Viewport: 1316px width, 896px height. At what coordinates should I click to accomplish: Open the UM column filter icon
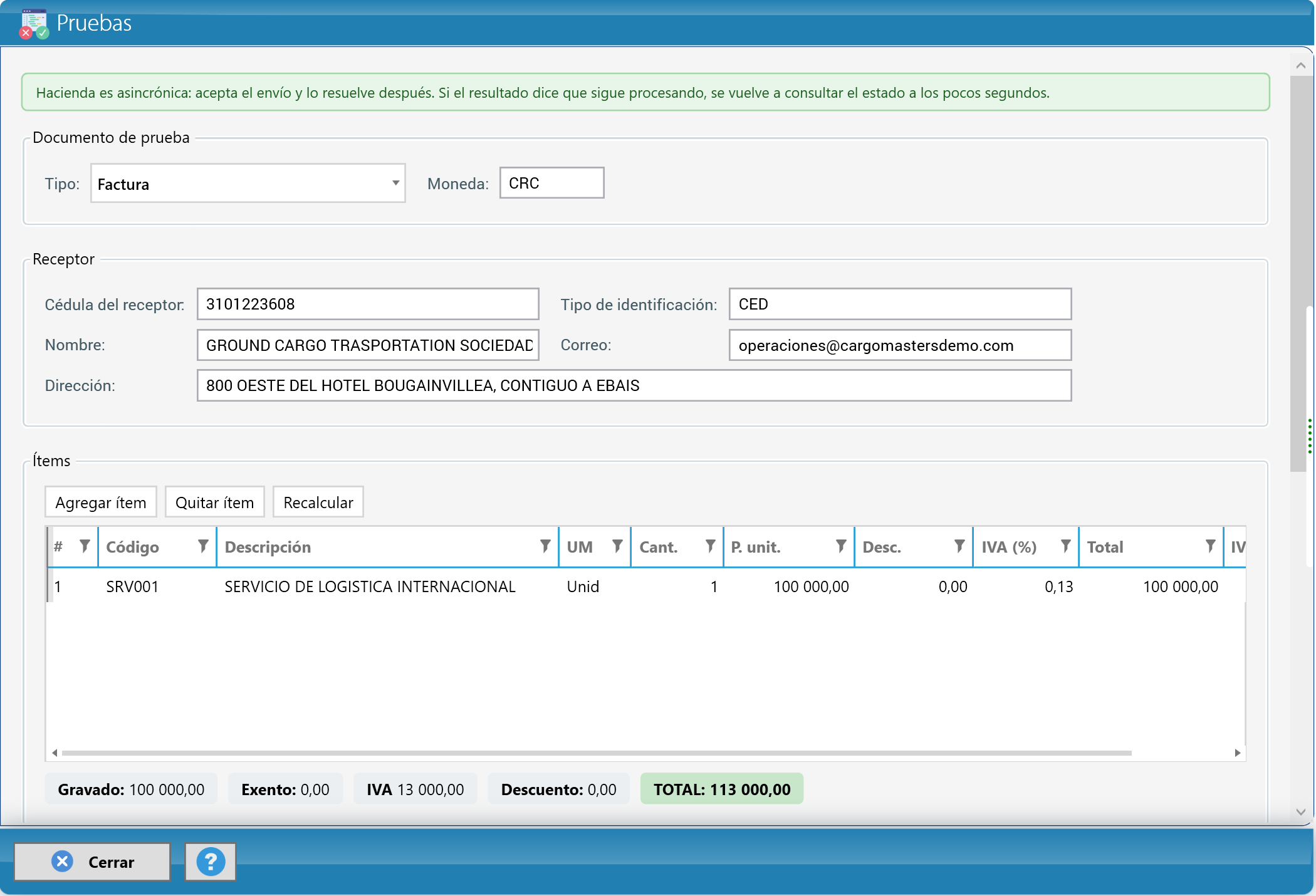pyautogui.click(x=617, y=546)
